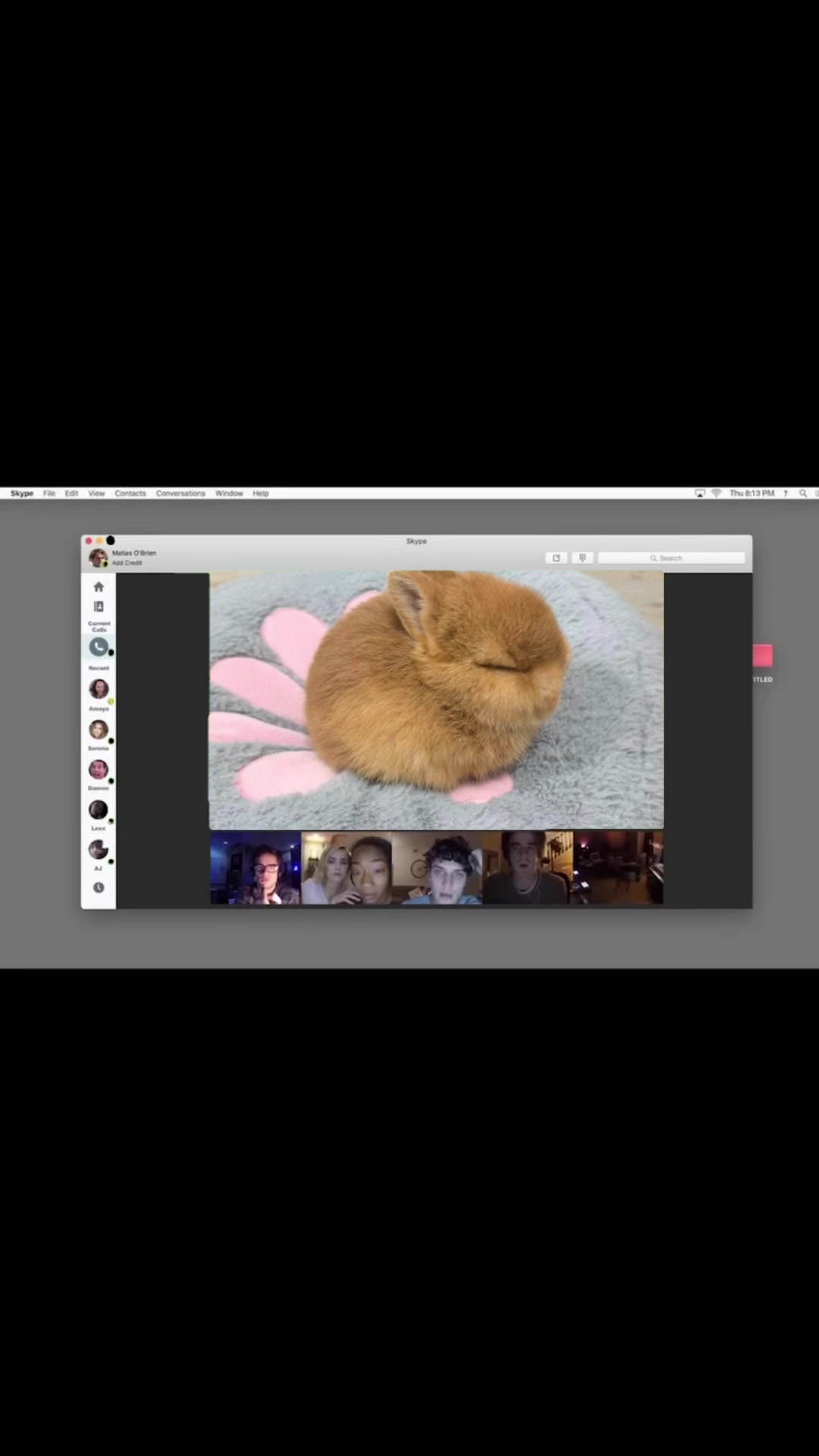Select the thumbnail of man with glasses and headphones
The height and width of the screenshot is (1456, 819).
256,868
